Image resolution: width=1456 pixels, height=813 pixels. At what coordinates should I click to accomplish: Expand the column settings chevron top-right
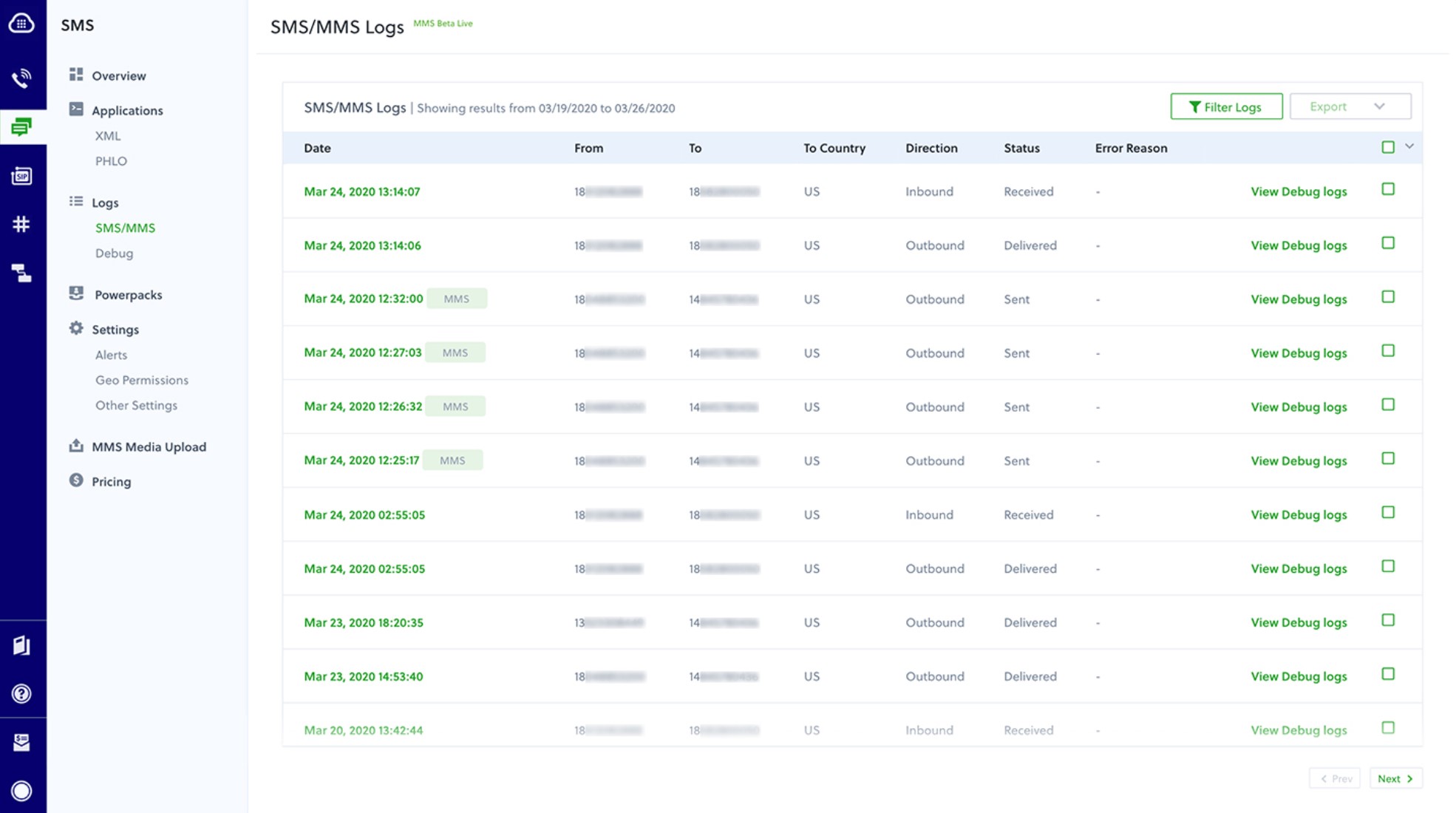point(1410,147)
